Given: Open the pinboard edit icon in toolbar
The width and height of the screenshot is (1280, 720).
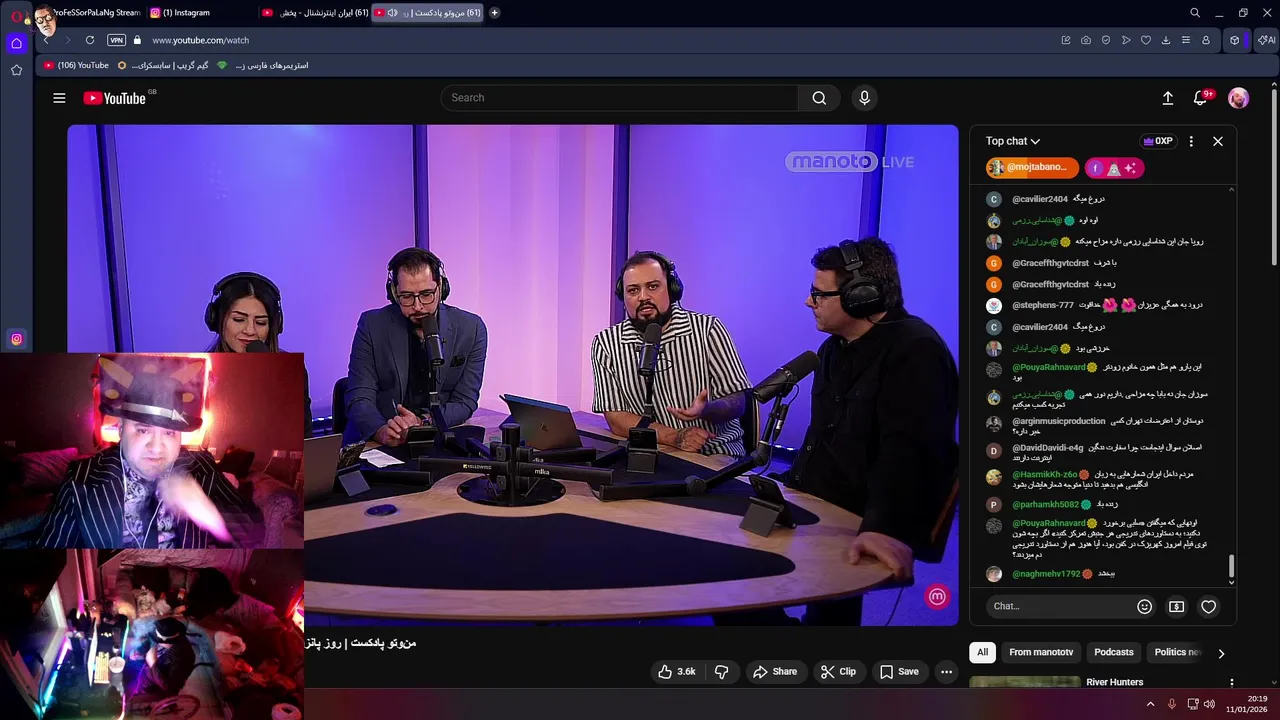Looking at the screenshot, I should point(1066,40).
